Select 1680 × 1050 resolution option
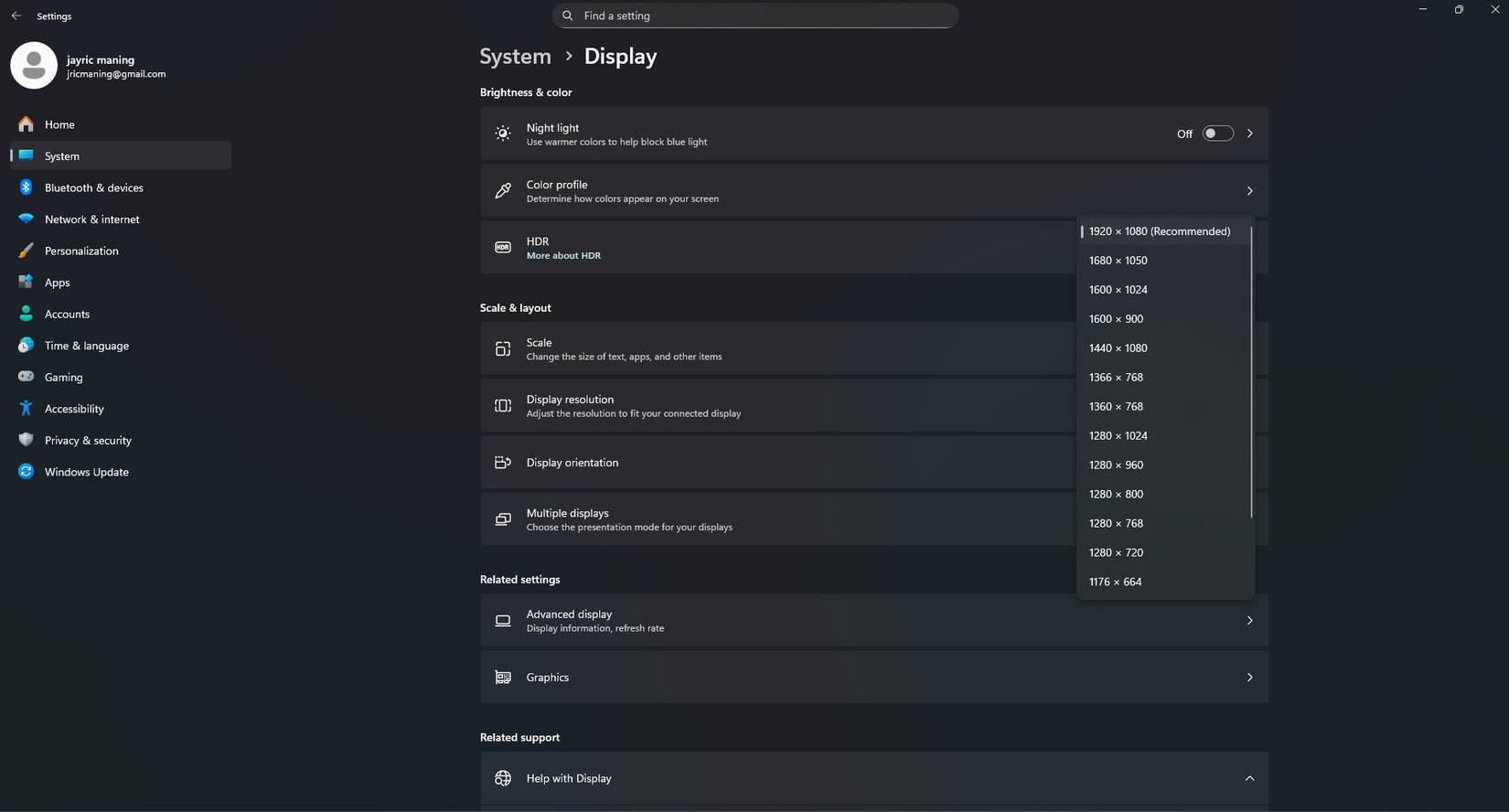This screenshot has height=812, width=1509. [x=1118, y=261]
